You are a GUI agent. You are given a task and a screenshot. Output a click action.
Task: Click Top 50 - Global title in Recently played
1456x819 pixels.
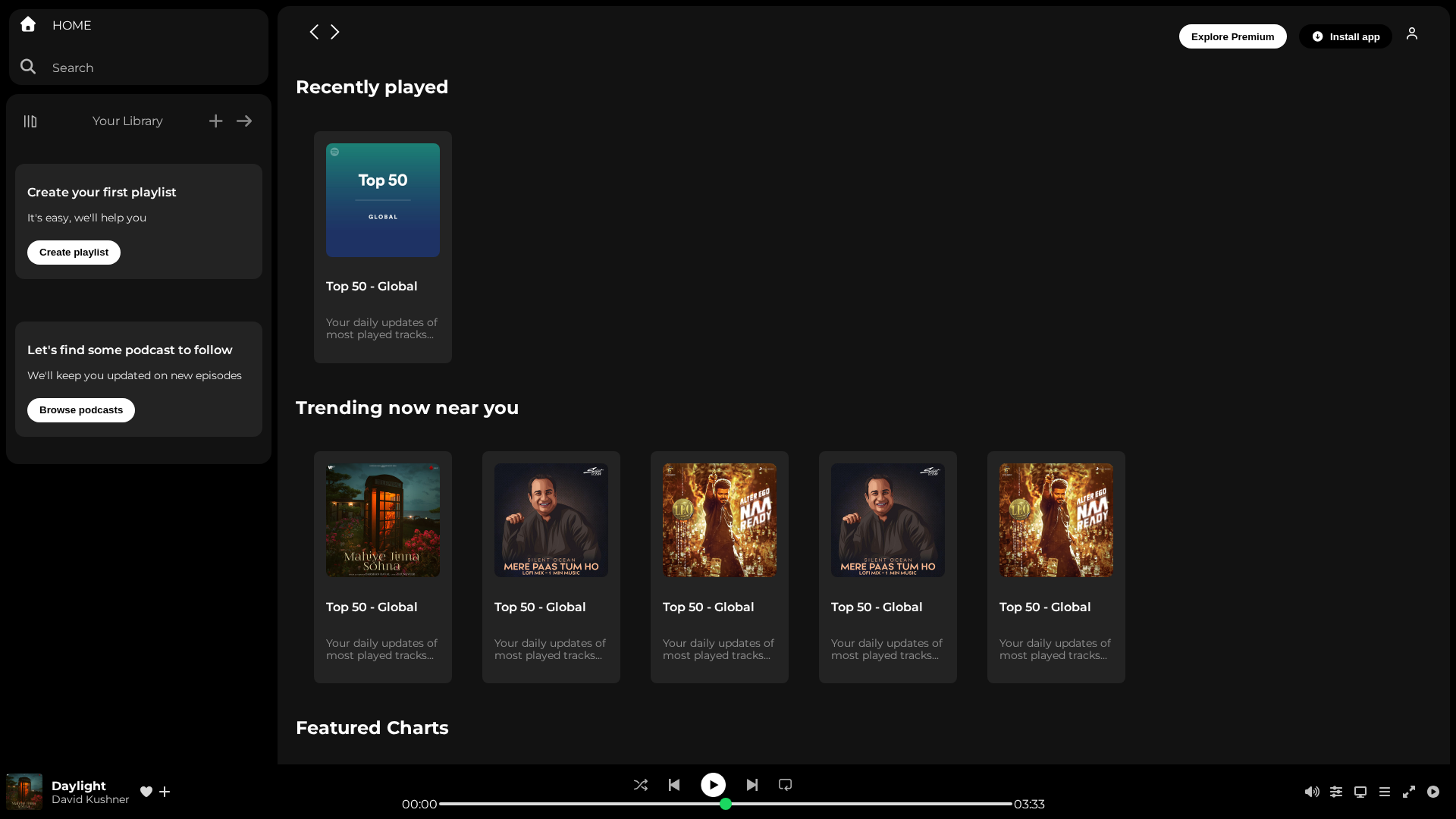pyautogui.click(x=372, y=287)
